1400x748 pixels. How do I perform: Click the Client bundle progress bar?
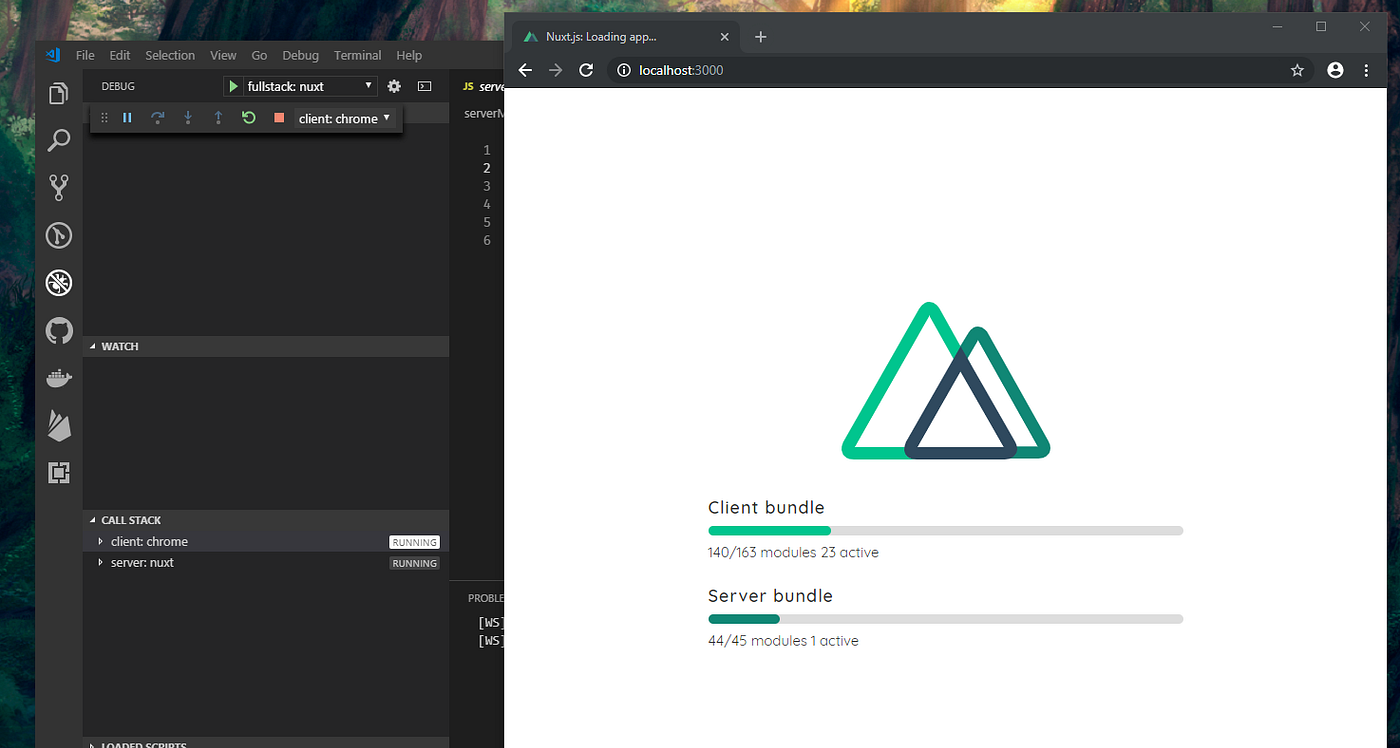(x=945, y=530)
